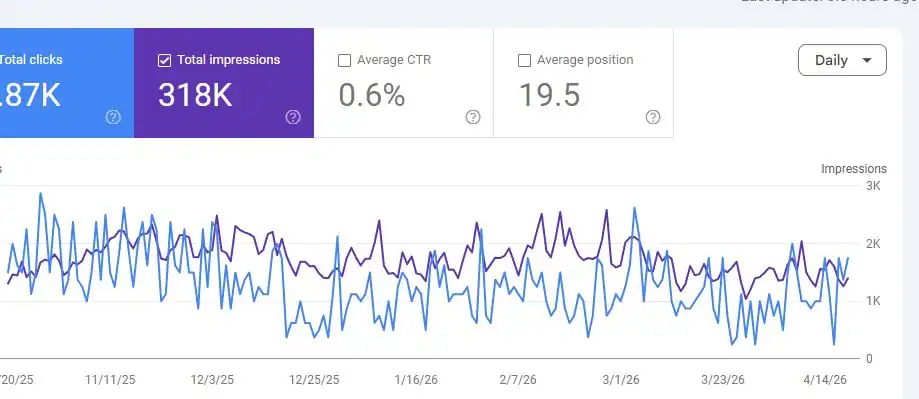Click the 318K impressions value

[x=195, y=96]
